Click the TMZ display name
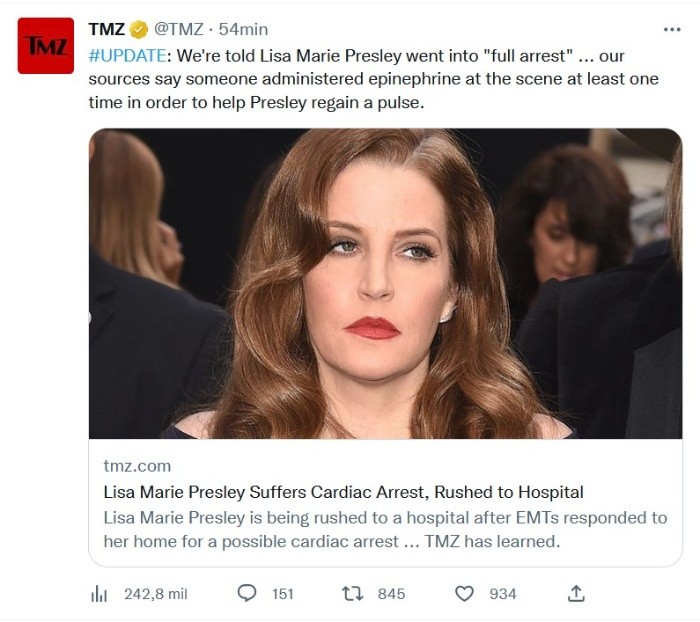 point(106,29)
